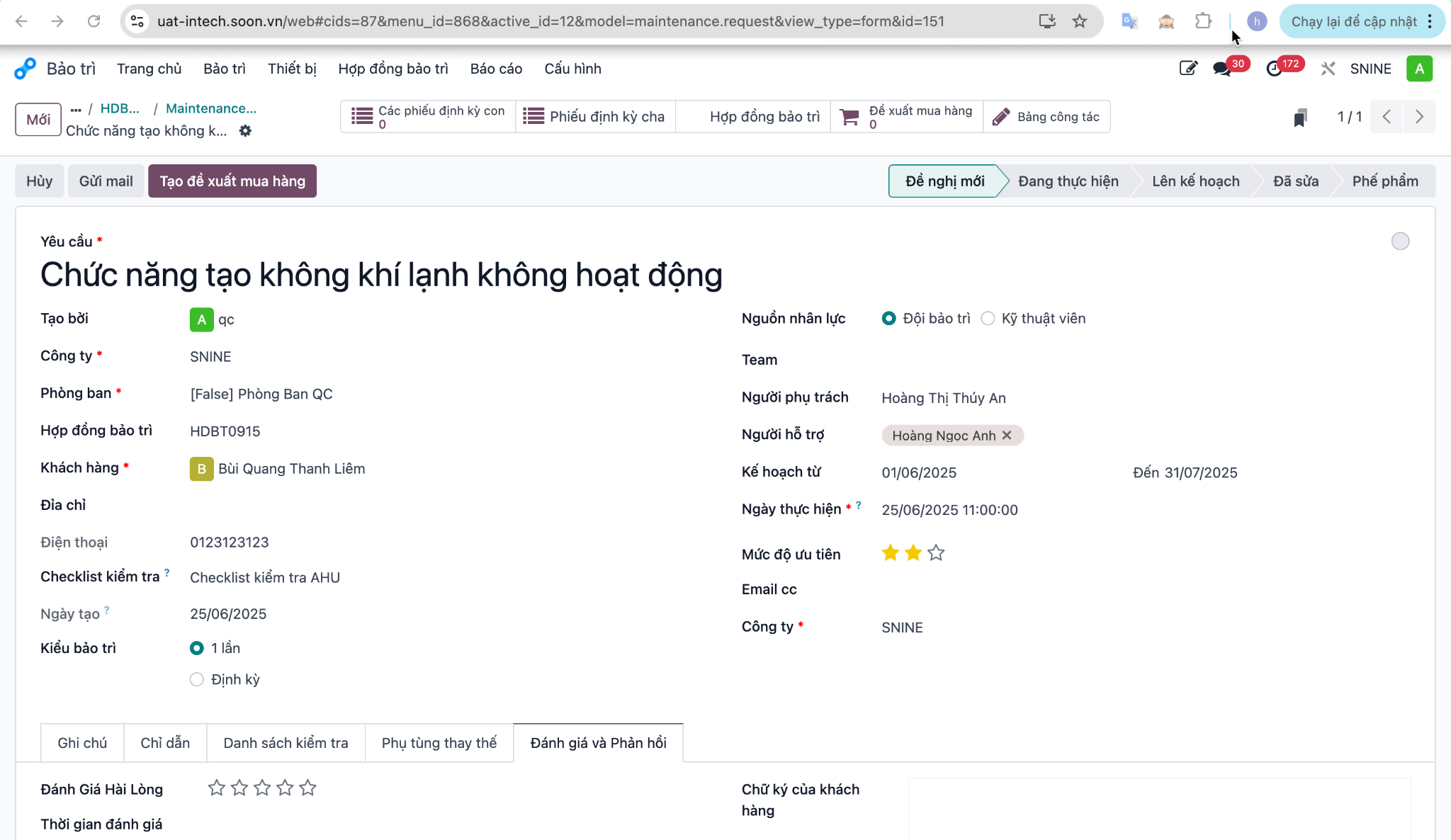Click the green user avatar A
Screen dimensions: 1451x840
(x=1419, y=69)
